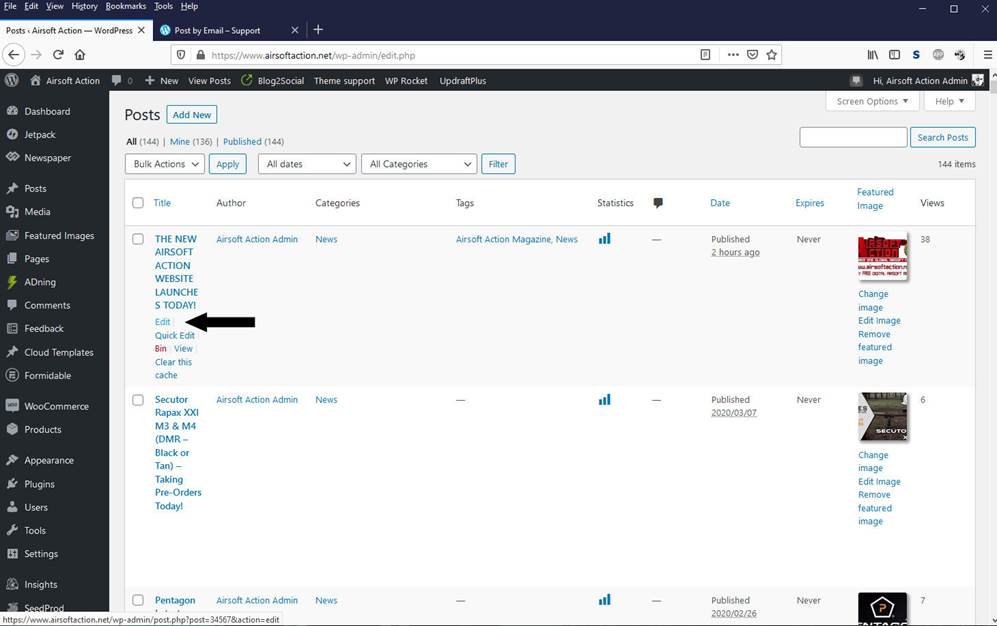Open Appearance settings in sidebar
997x626 pixels.
coord(49,460)
